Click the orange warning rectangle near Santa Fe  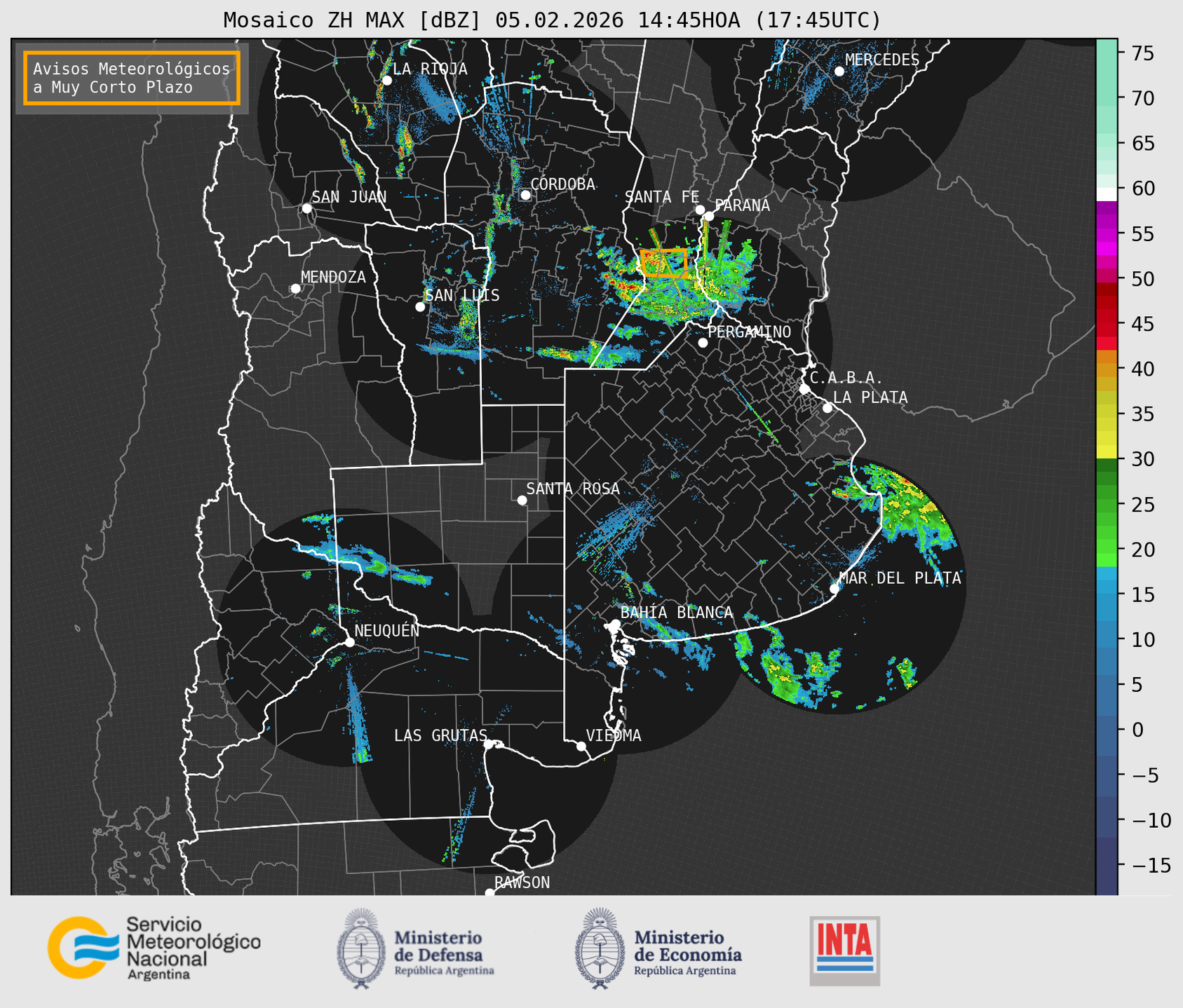[663, 263]
